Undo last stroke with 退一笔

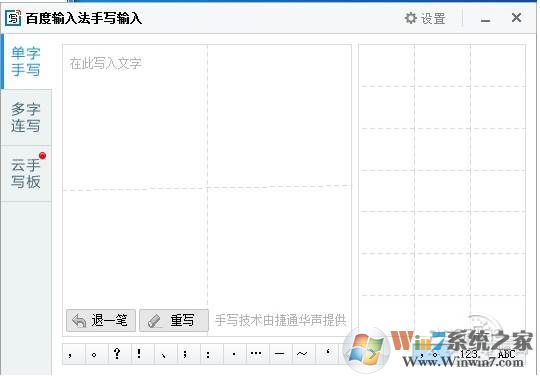point(101,321)
